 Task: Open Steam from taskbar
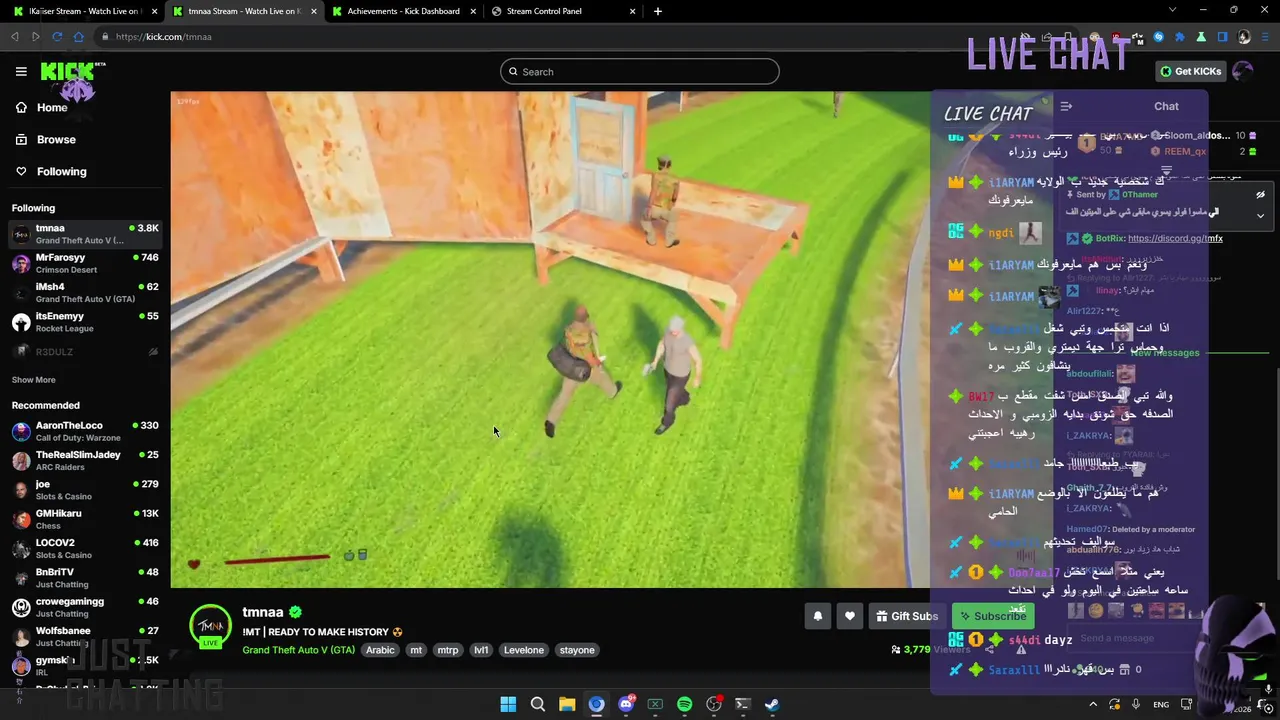(772, 704)
